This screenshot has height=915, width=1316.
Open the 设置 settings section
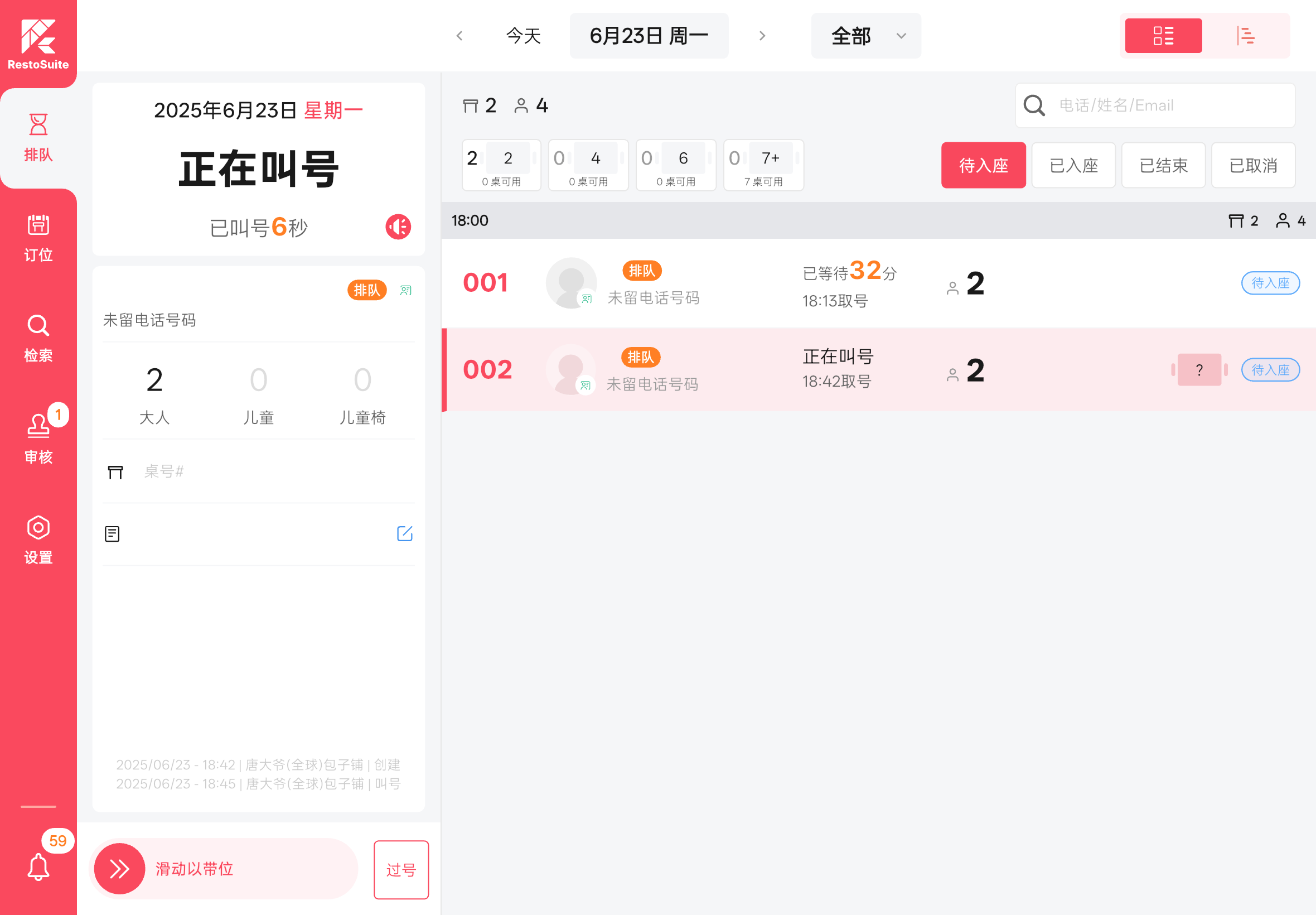pos(38,540)
